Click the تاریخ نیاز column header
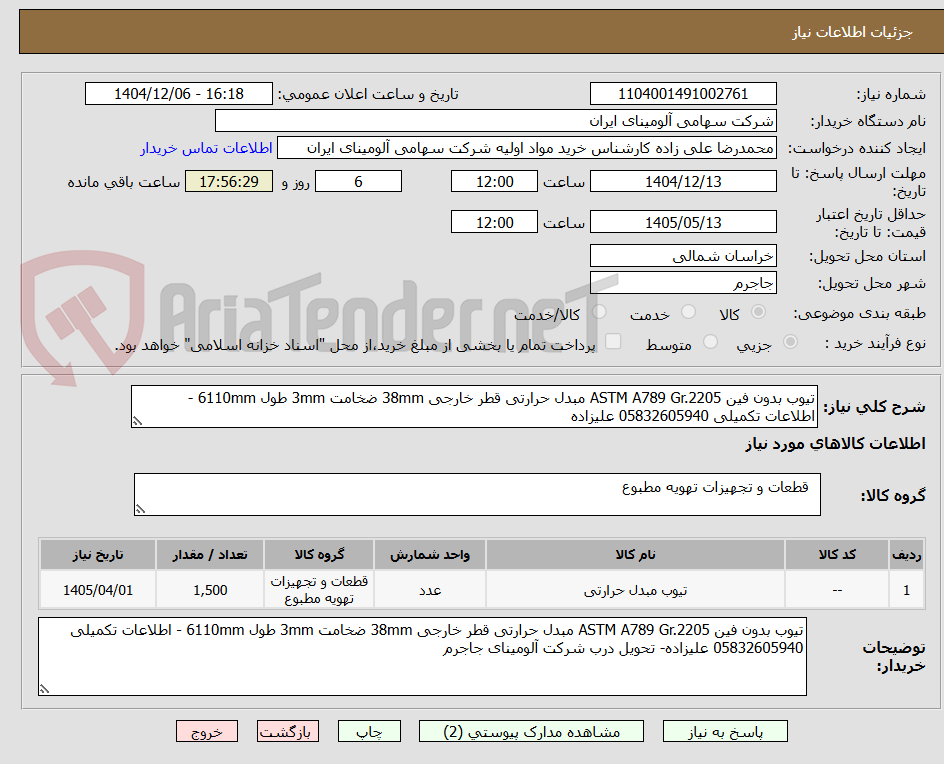Image resolution: width=944 pixels, height=764 pixels. [98, 554]
